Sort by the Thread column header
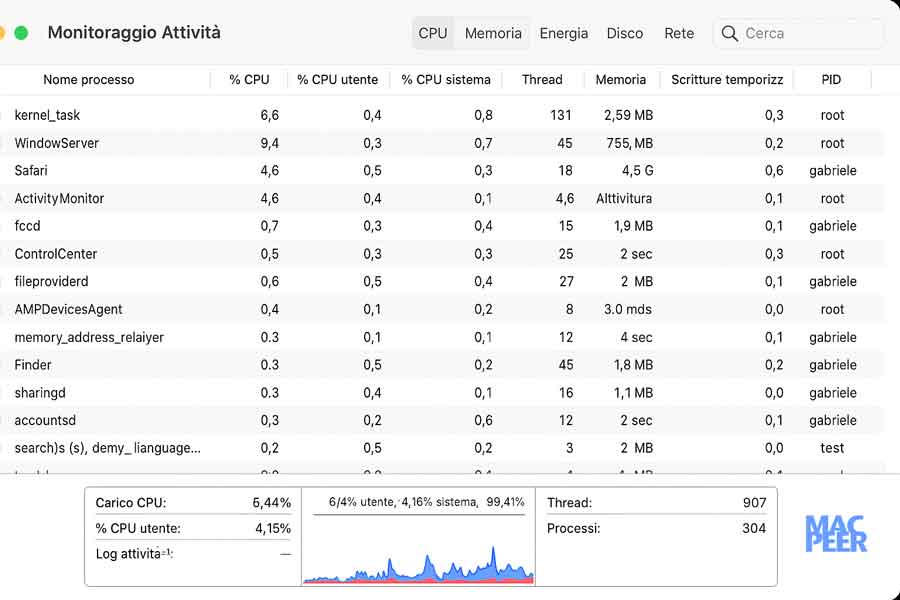Viewport: 900px width, 600px height. point(542,79)
